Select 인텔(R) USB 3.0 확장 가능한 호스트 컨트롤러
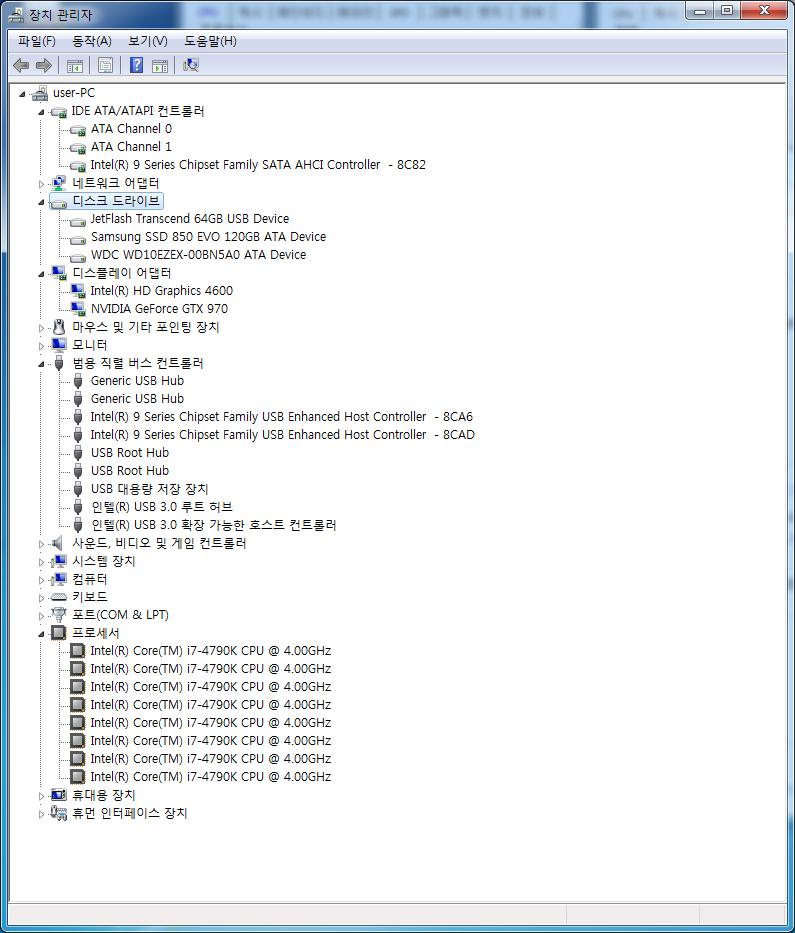The height and width of the screenshot is (933, 795). (214, 525)
